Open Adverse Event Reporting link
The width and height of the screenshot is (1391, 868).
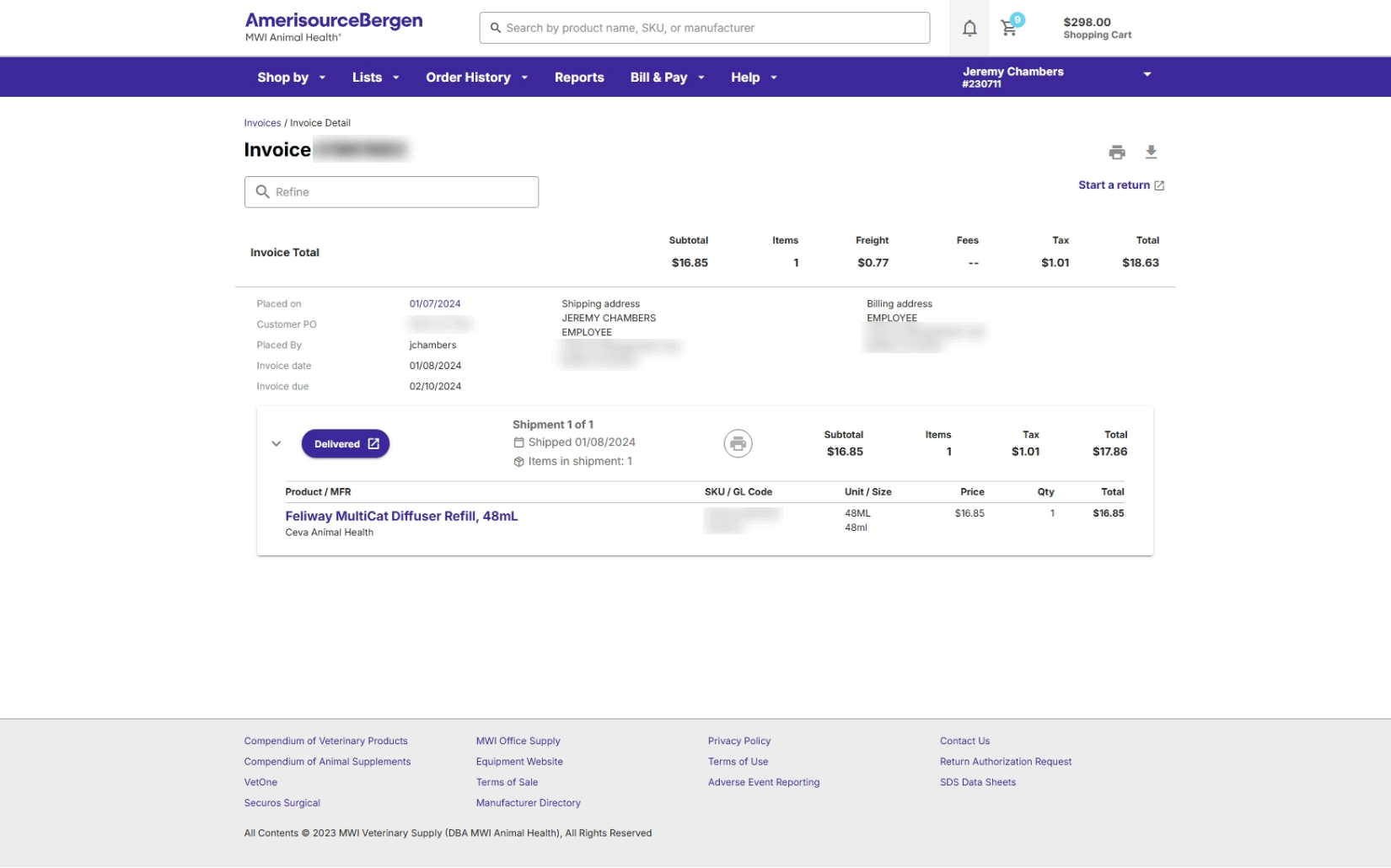click(x=764, y=783)
